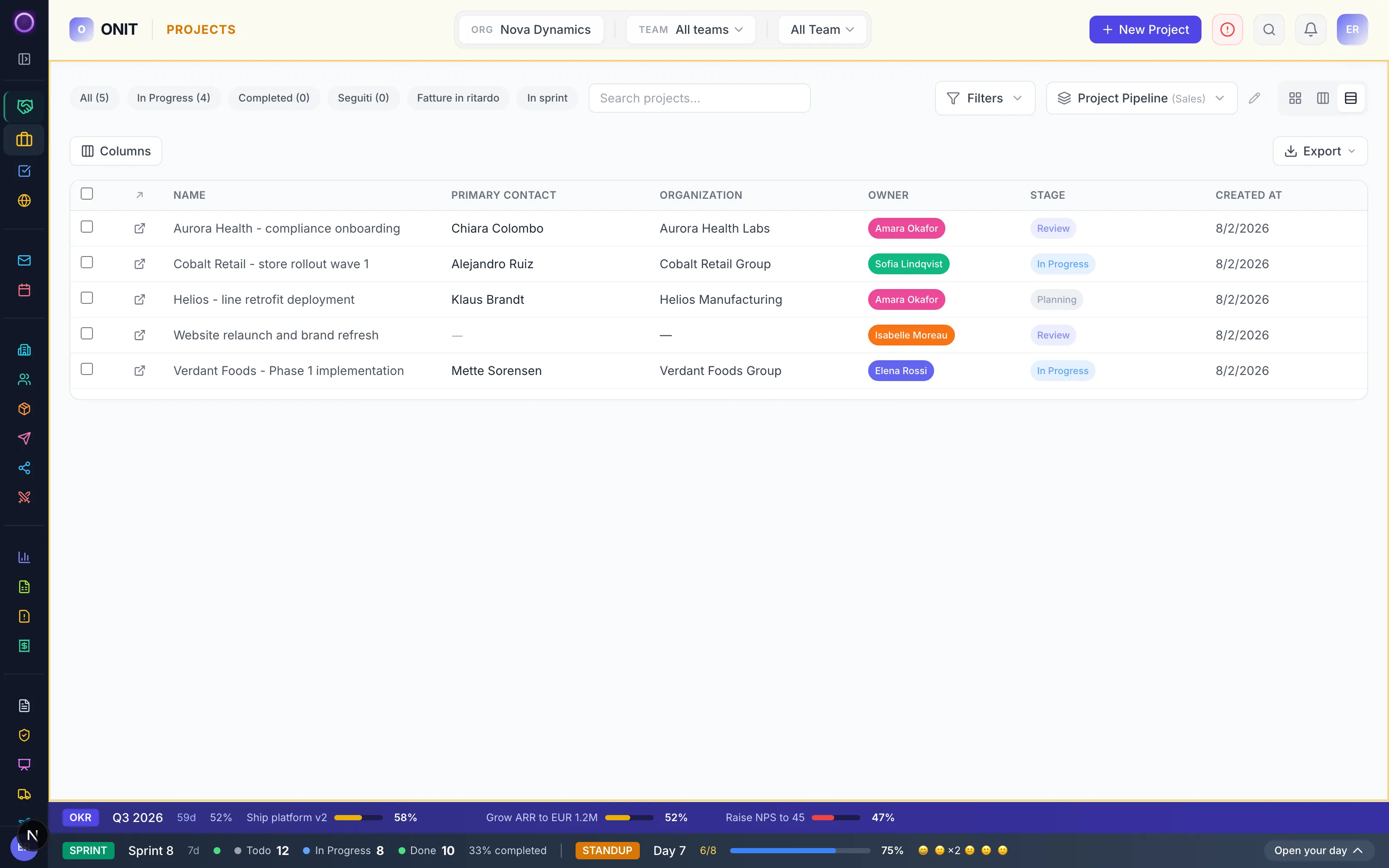1389x868 pixels.
Task: Open the mail envelope icon in sidebar
Action: coord(24,261)
